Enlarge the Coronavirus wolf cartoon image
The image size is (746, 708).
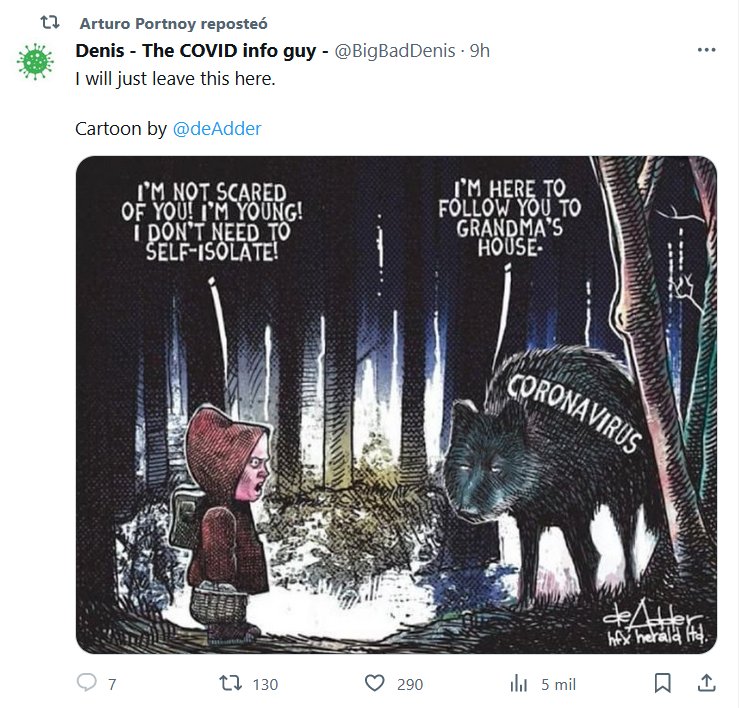pos(396,404)
